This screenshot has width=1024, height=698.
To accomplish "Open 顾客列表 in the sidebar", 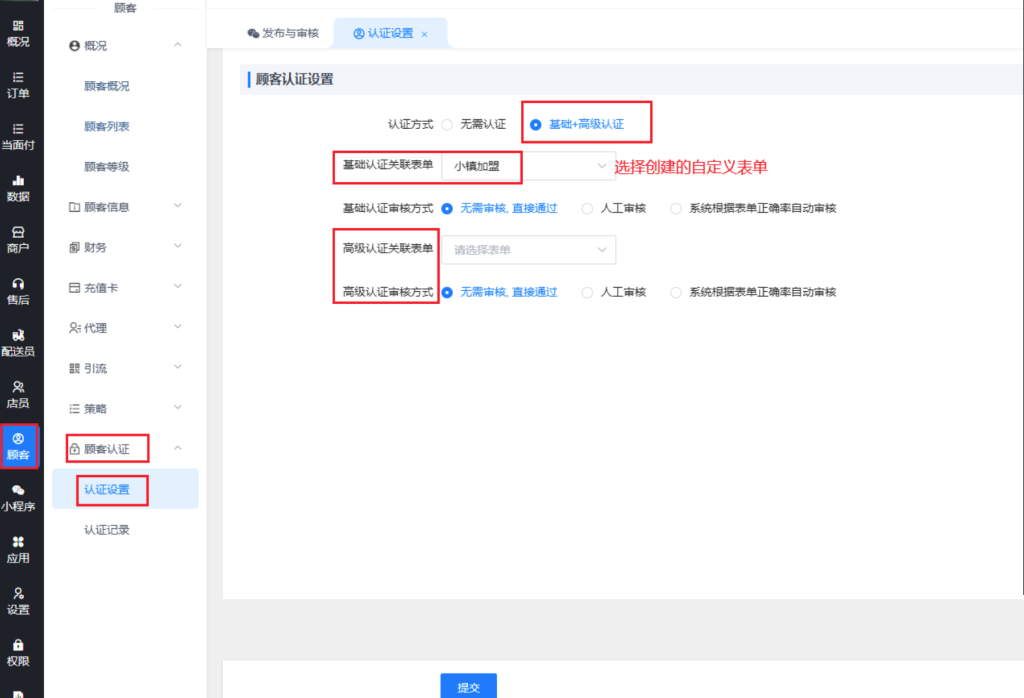I will [x=107, y=127].
